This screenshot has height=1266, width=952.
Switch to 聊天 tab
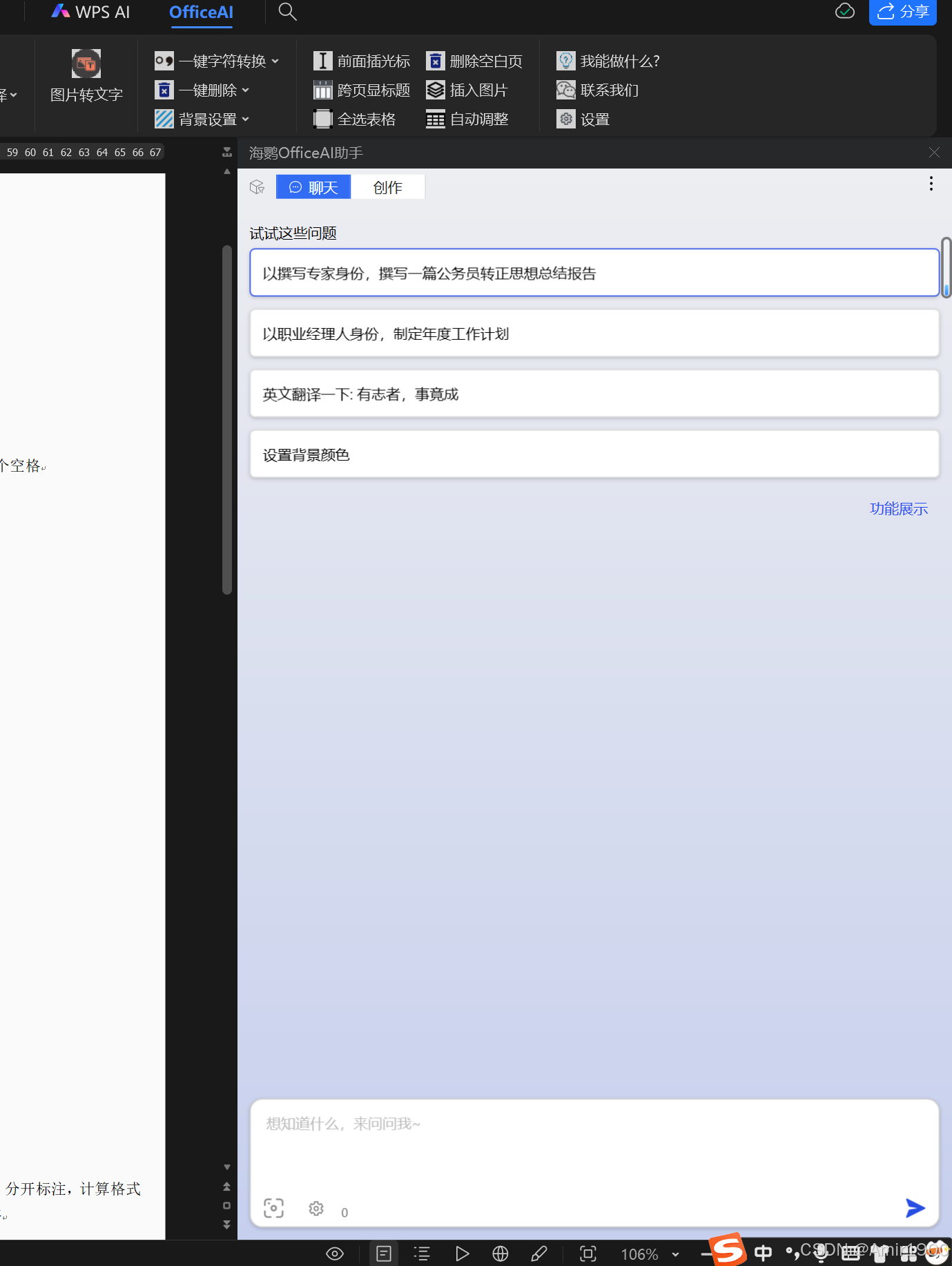(x=313, y=187)
